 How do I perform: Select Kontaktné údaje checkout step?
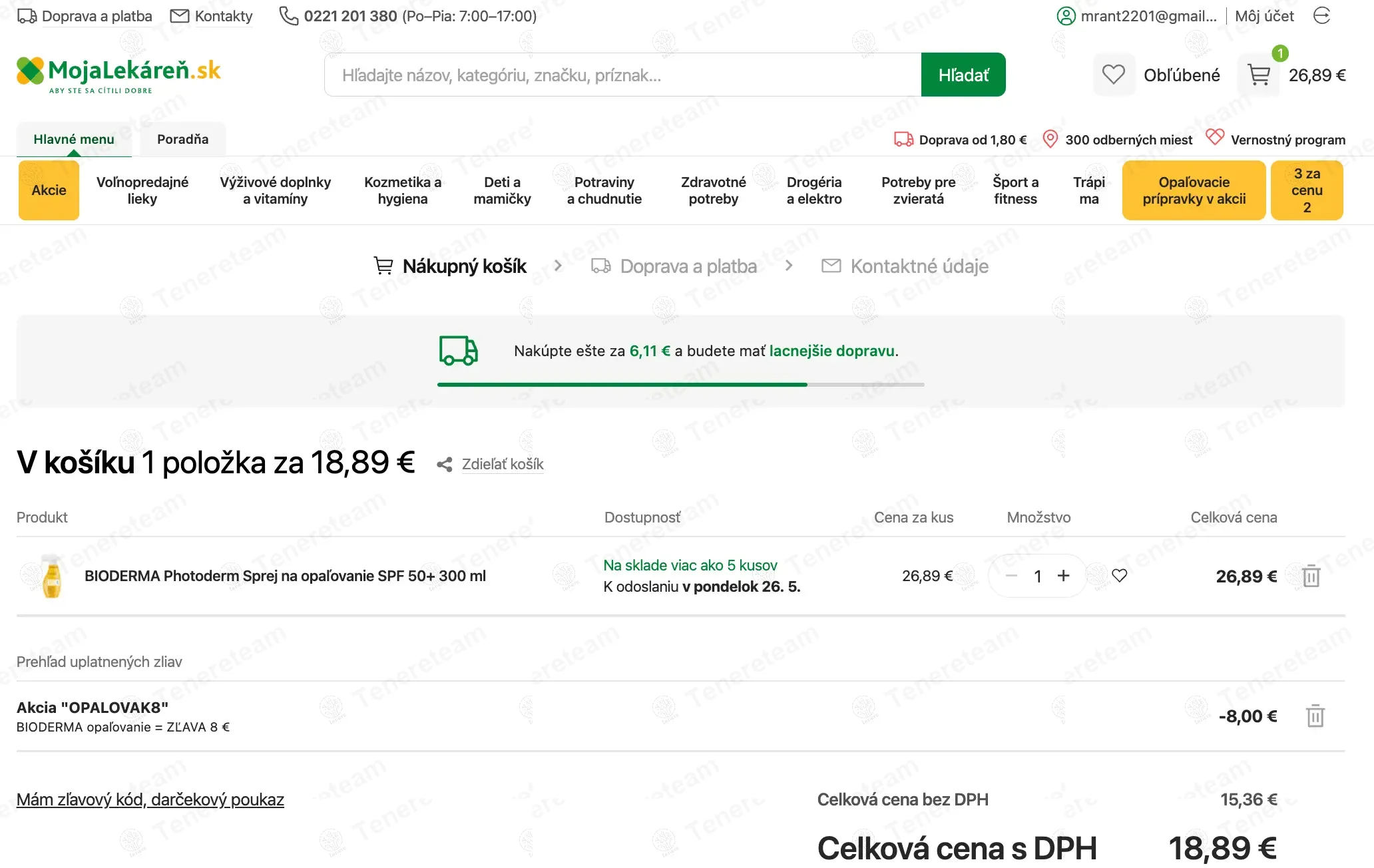click(905, 266)
